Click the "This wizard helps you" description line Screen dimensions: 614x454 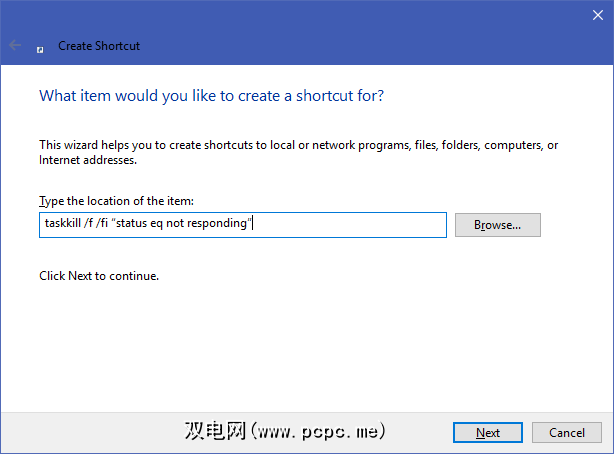(298, 145)
